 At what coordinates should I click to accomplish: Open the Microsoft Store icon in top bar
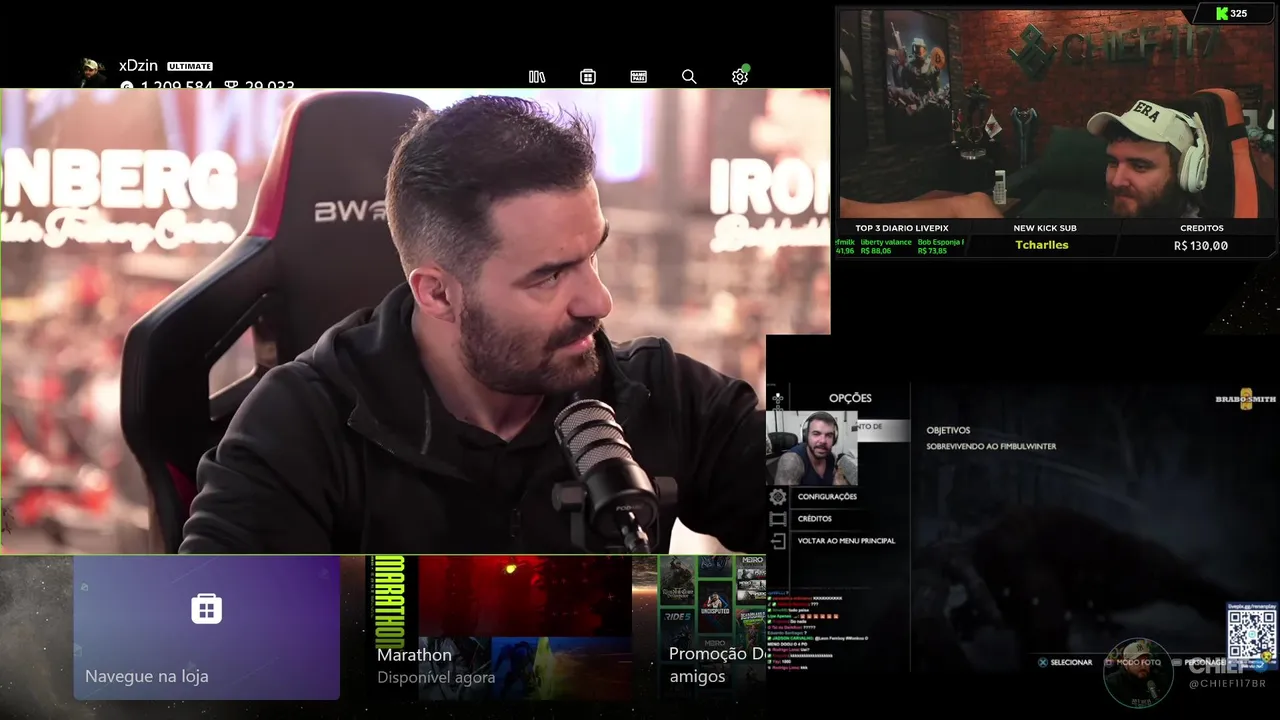point(588,77)
